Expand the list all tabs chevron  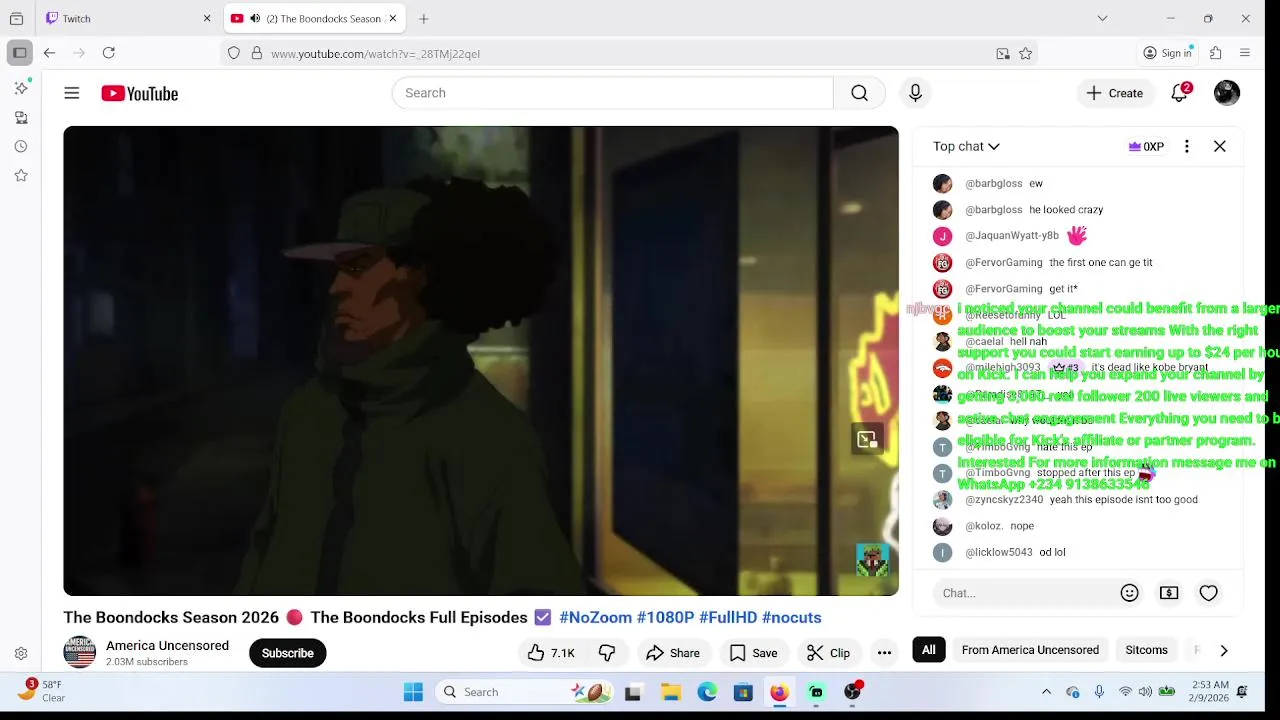point(1102,18)
